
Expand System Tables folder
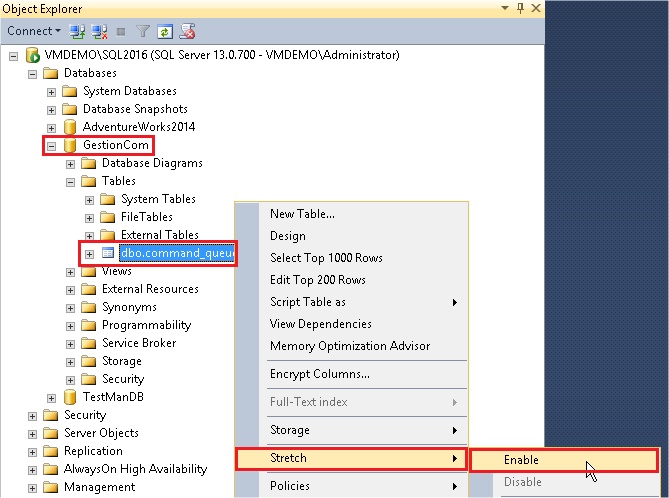89,200
